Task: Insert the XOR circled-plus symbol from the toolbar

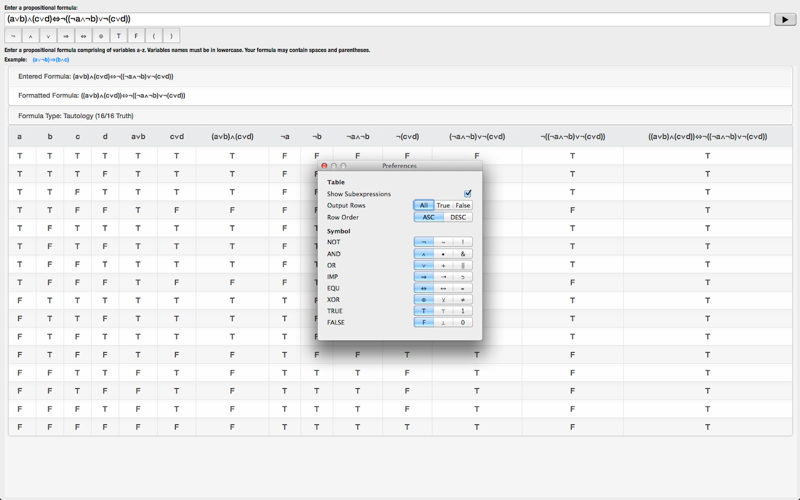Action: [101, 36]
